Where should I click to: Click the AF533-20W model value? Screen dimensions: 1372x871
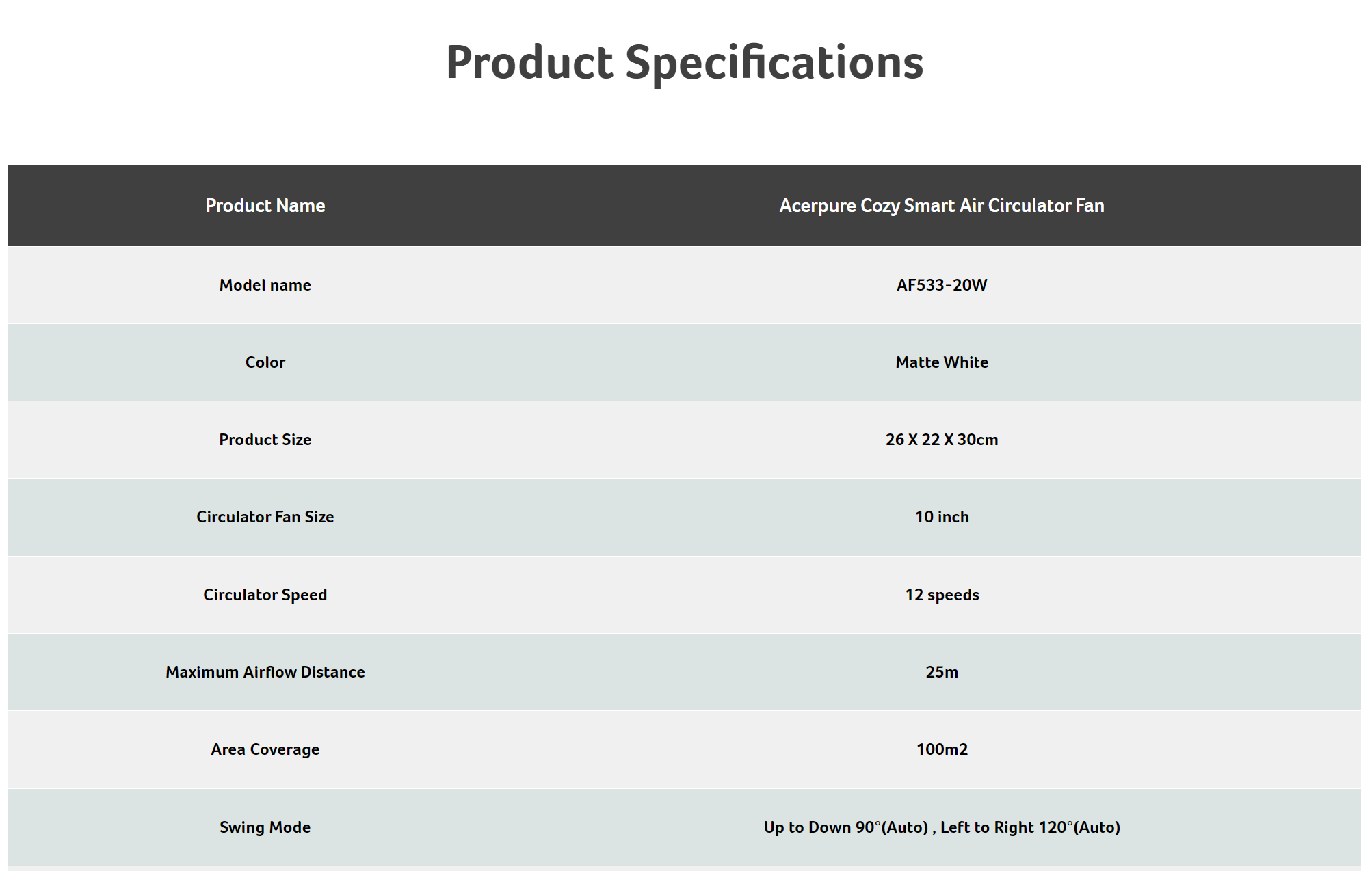coord(942,285)
